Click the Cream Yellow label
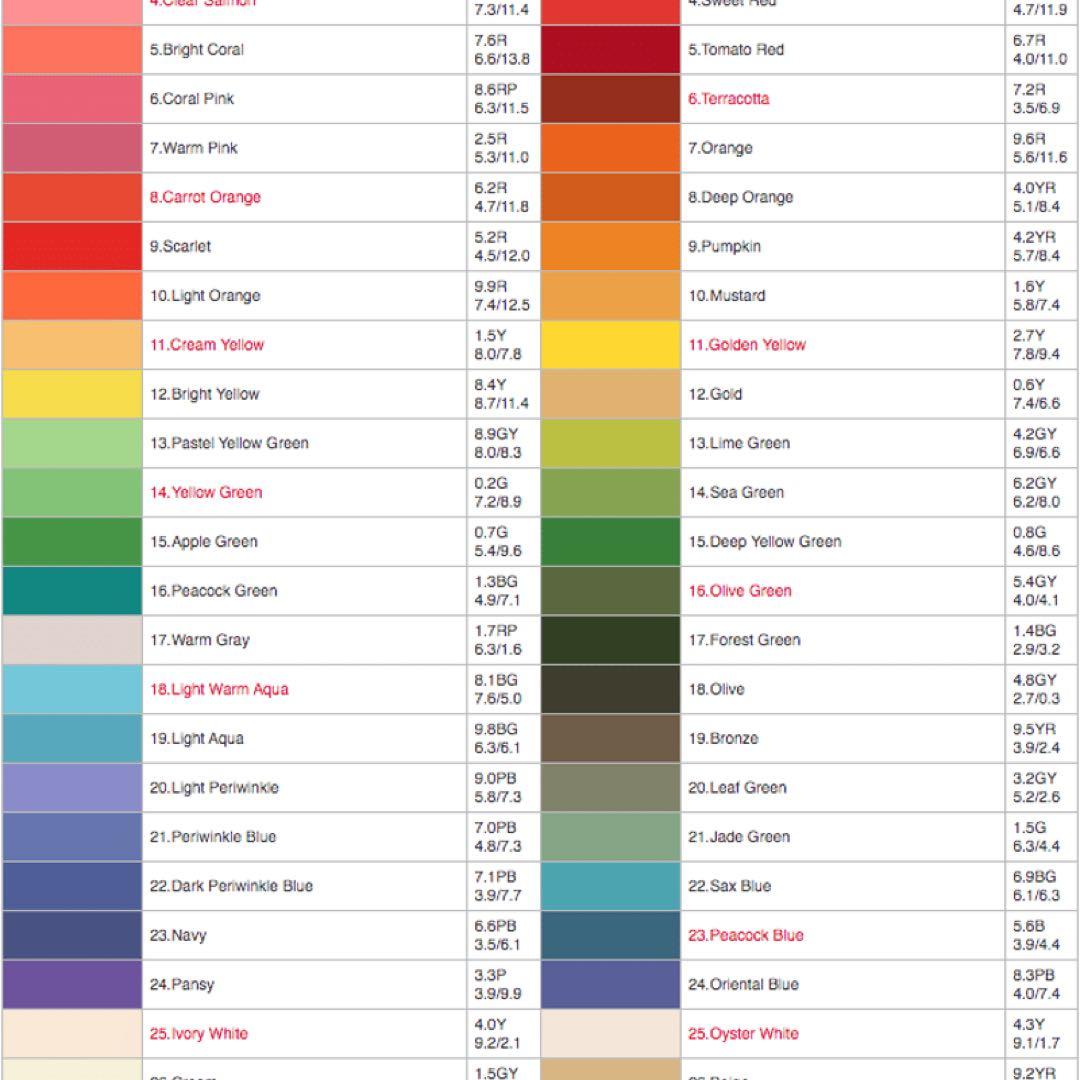The height and width of the screenshot is (1080, 1080). click(x=207, y=344)
